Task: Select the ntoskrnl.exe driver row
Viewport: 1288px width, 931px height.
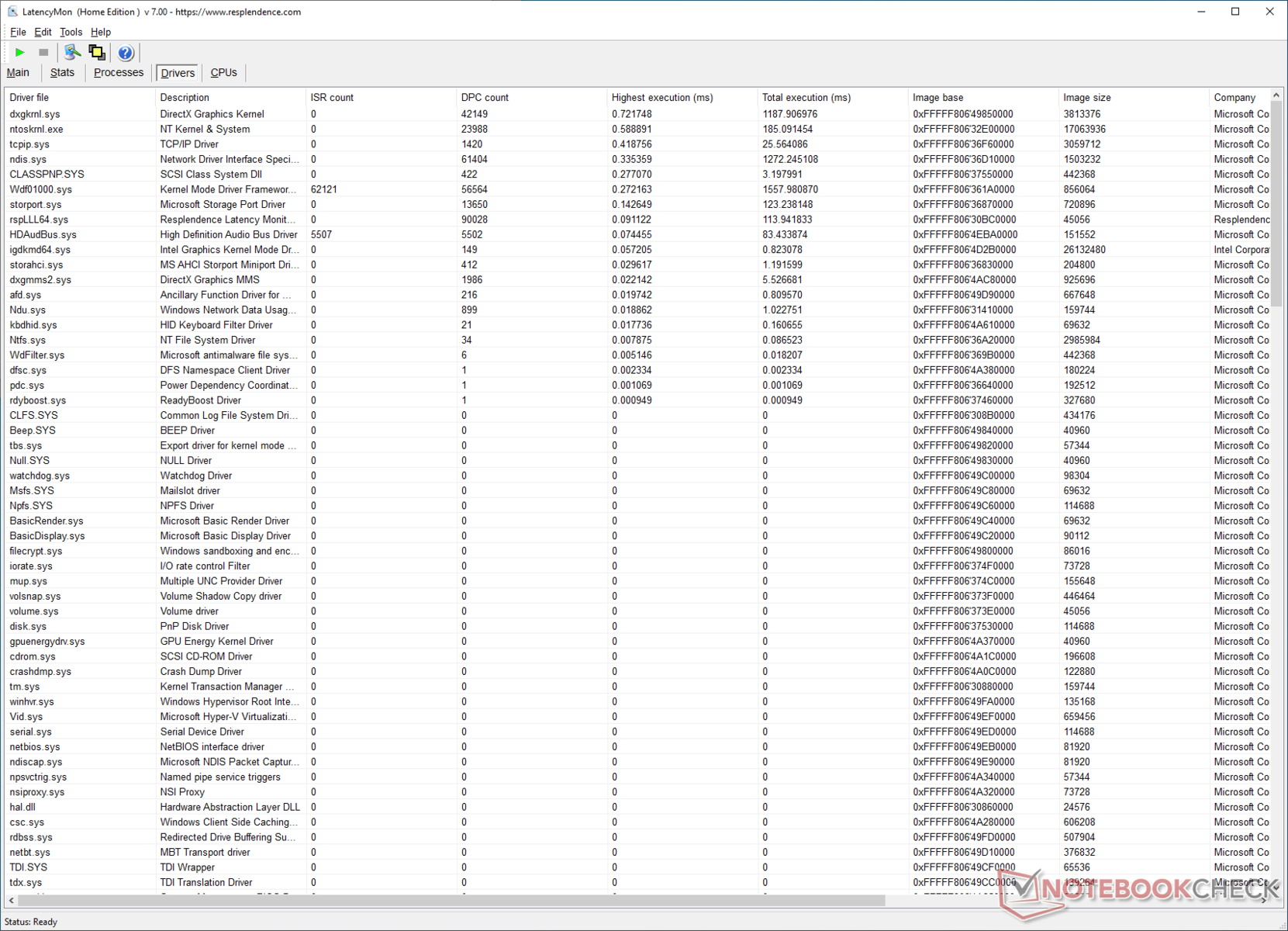Action: coord(637,130)
